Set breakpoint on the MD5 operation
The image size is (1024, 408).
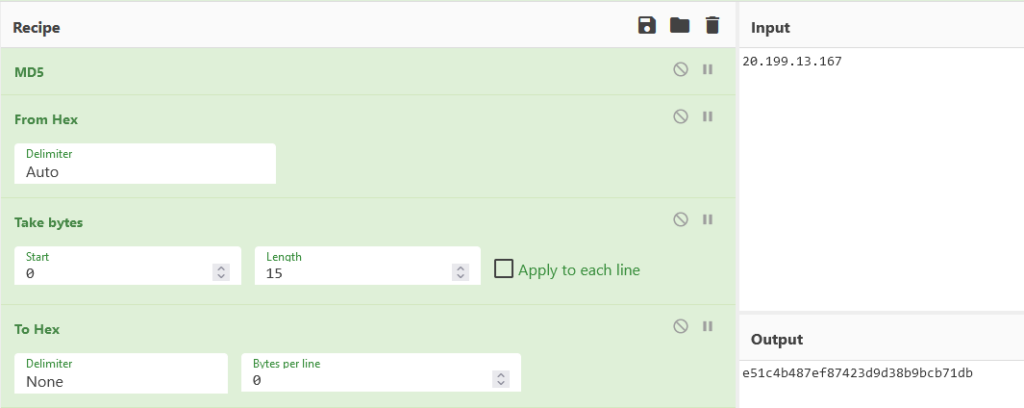[x=708, y=70]
